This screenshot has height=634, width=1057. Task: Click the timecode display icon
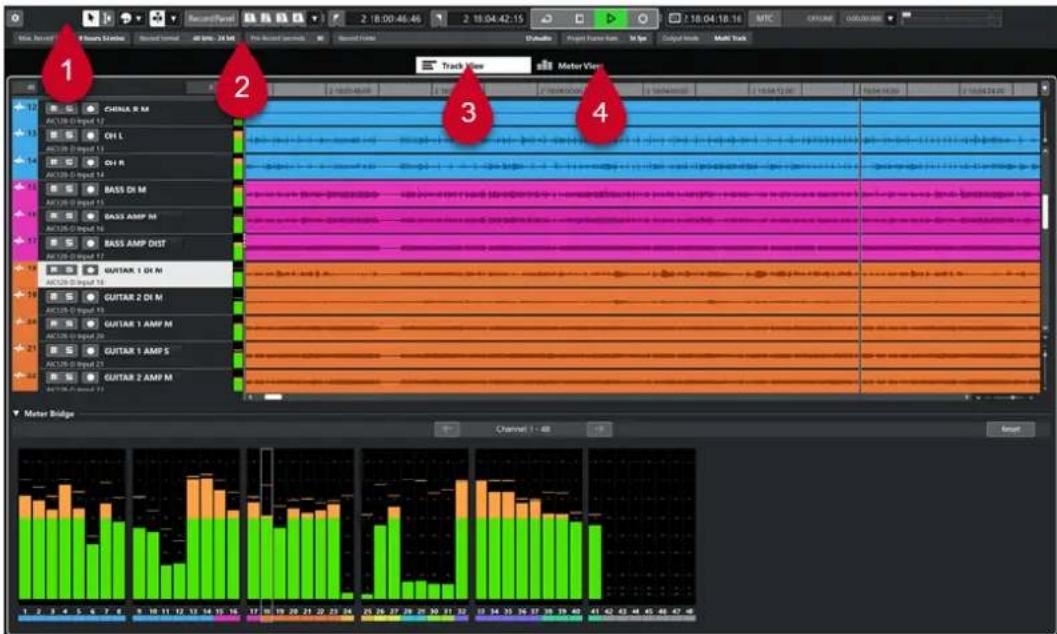tap(674, 18)
